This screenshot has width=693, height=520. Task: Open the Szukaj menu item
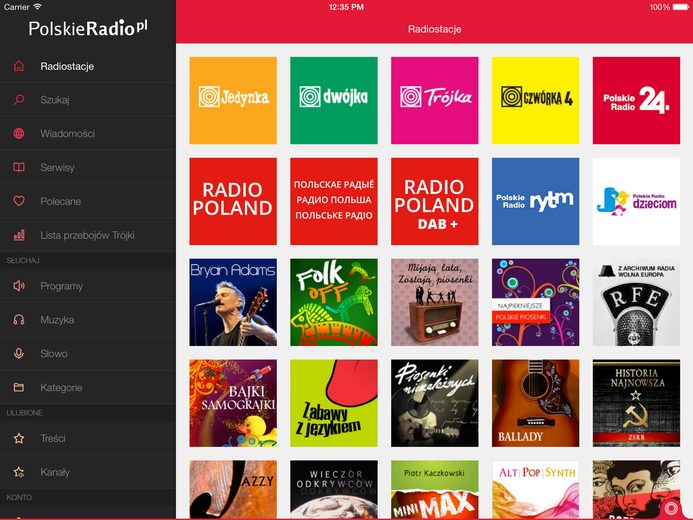click(x=88, y=100)
